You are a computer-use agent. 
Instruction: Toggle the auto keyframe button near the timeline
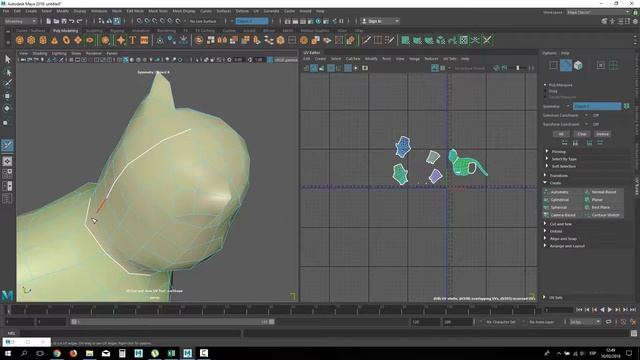coord(623,322)
